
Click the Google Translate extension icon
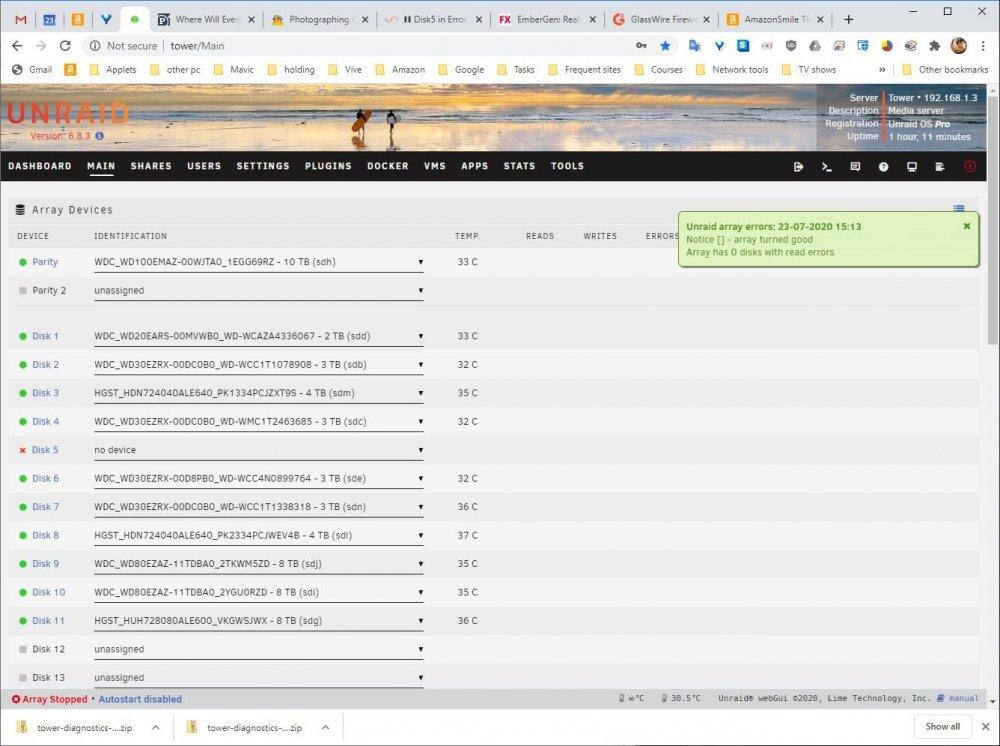tap(695, 46)
